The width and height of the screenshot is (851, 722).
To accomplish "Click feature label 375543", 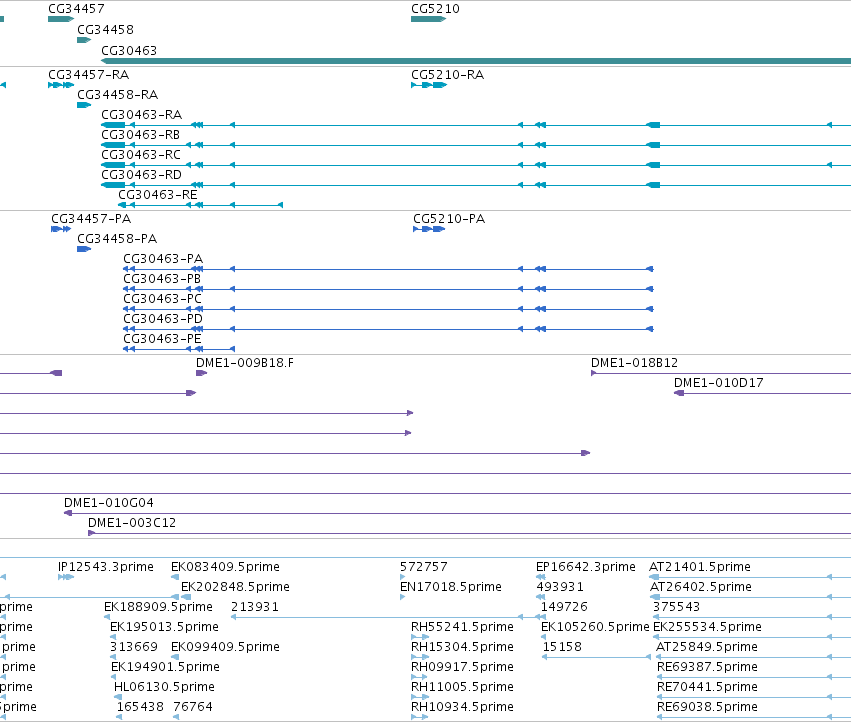I will click(x=677, y=607).
